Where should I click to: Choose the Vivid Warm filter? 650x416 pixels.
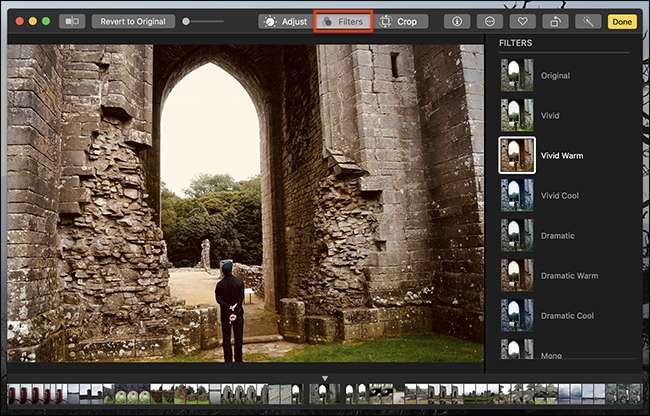click(517, 156)
